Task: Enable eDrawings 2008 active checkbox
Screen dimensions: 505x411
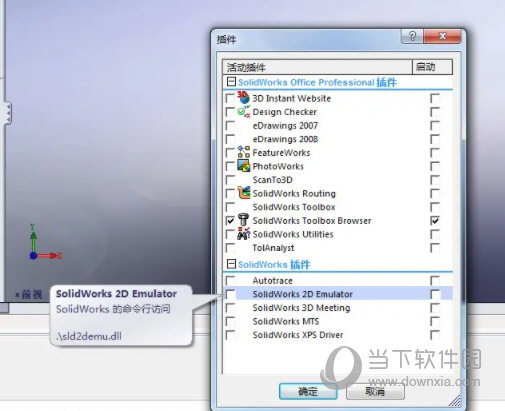Action: pyautogui.click(x=230, y=139)
